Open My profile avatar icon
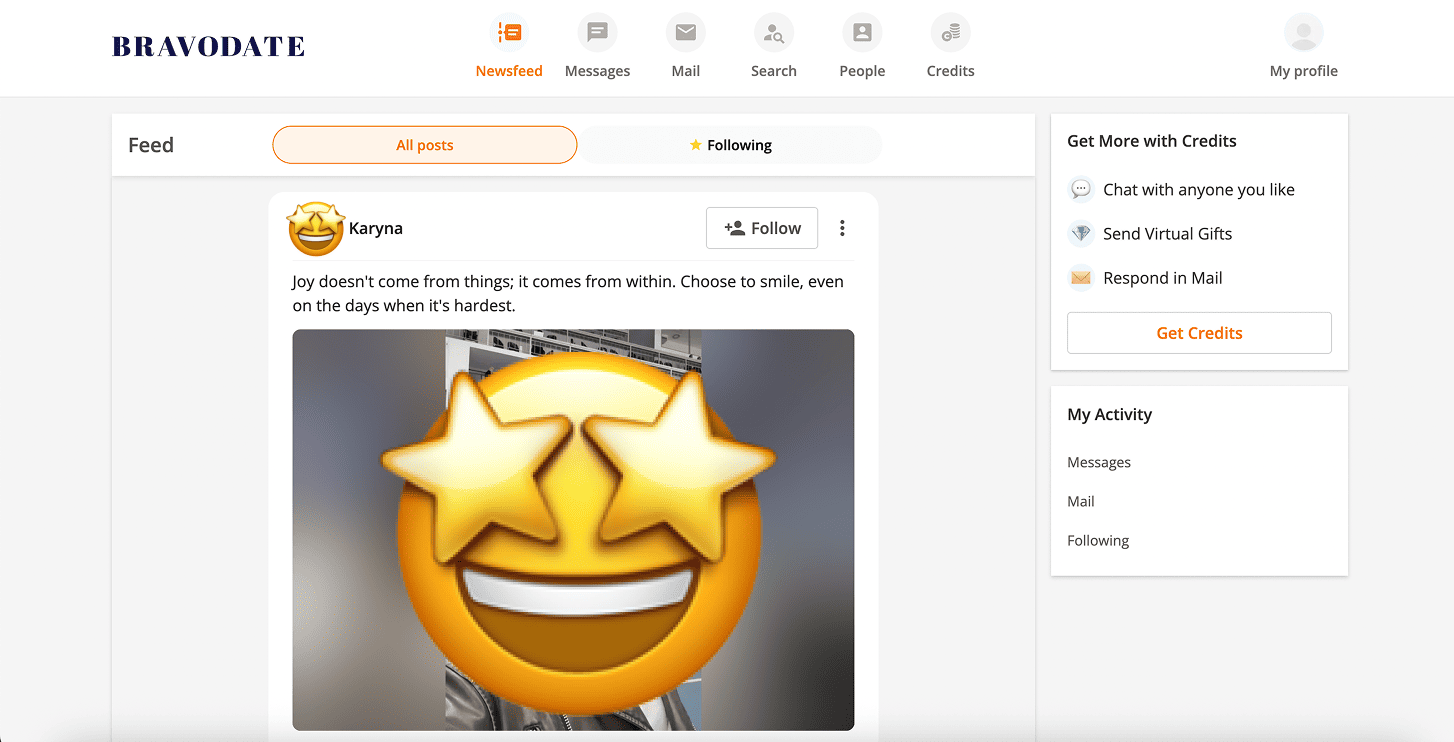 click(x=1303, y=32)
